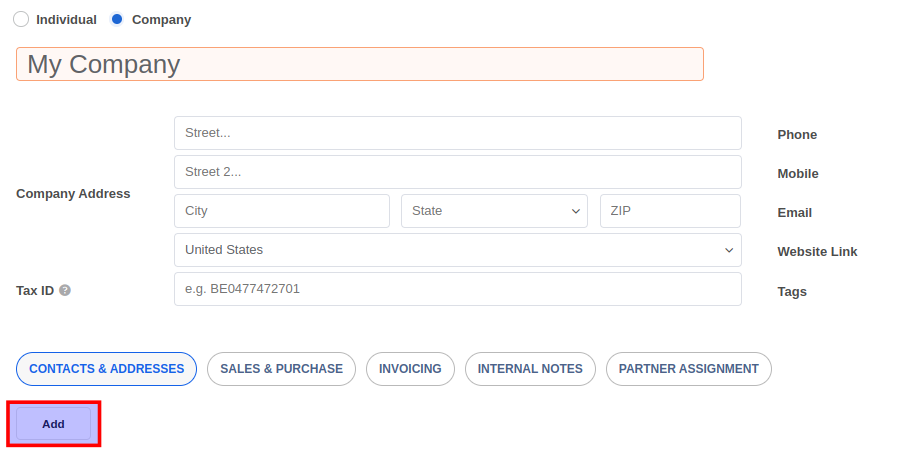Select the City input field
Image resolution: width=910 pixels, height=474 pixels.
pyautogui.click(x=281, y=211)
